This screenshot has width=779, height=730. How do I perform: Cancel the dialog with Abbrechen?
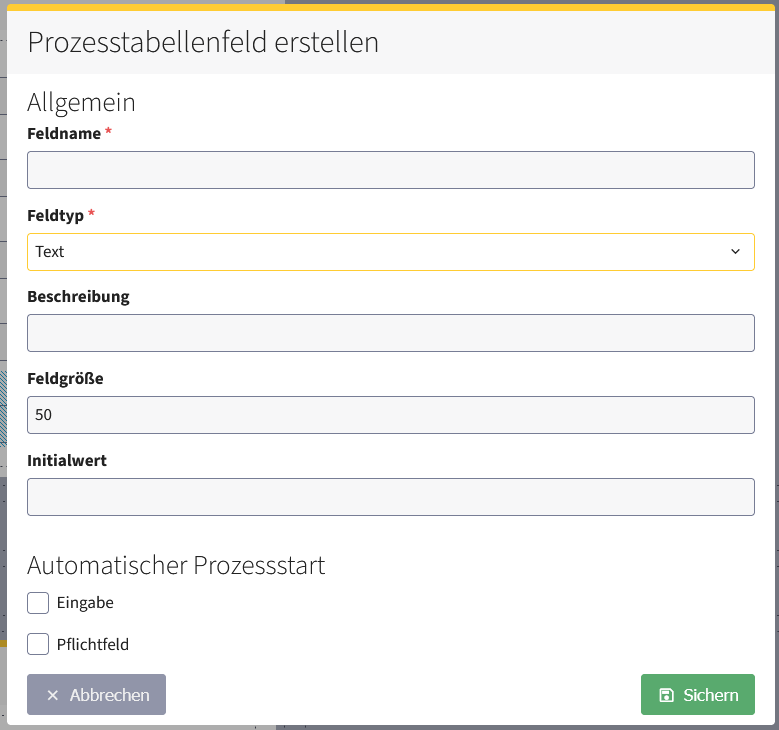pyautogui.click(x=97, y=695)
